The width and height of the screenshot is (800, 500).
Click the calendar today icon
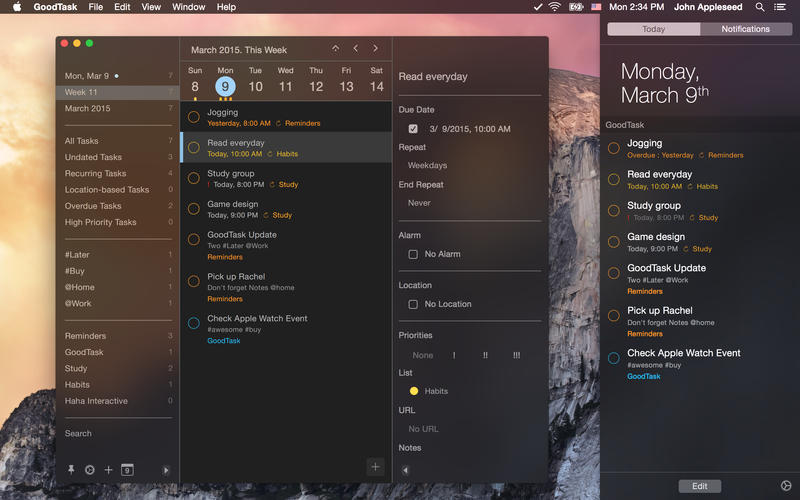[x=128, y=470]
